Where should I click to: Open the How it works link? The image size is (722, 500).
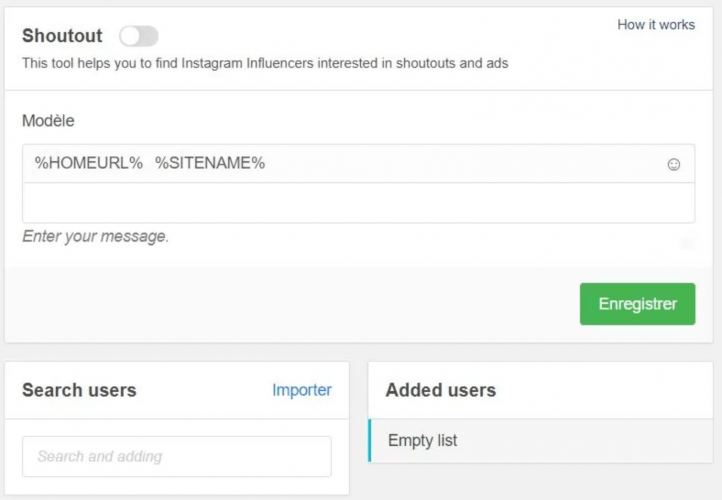(x=656, y=25)
